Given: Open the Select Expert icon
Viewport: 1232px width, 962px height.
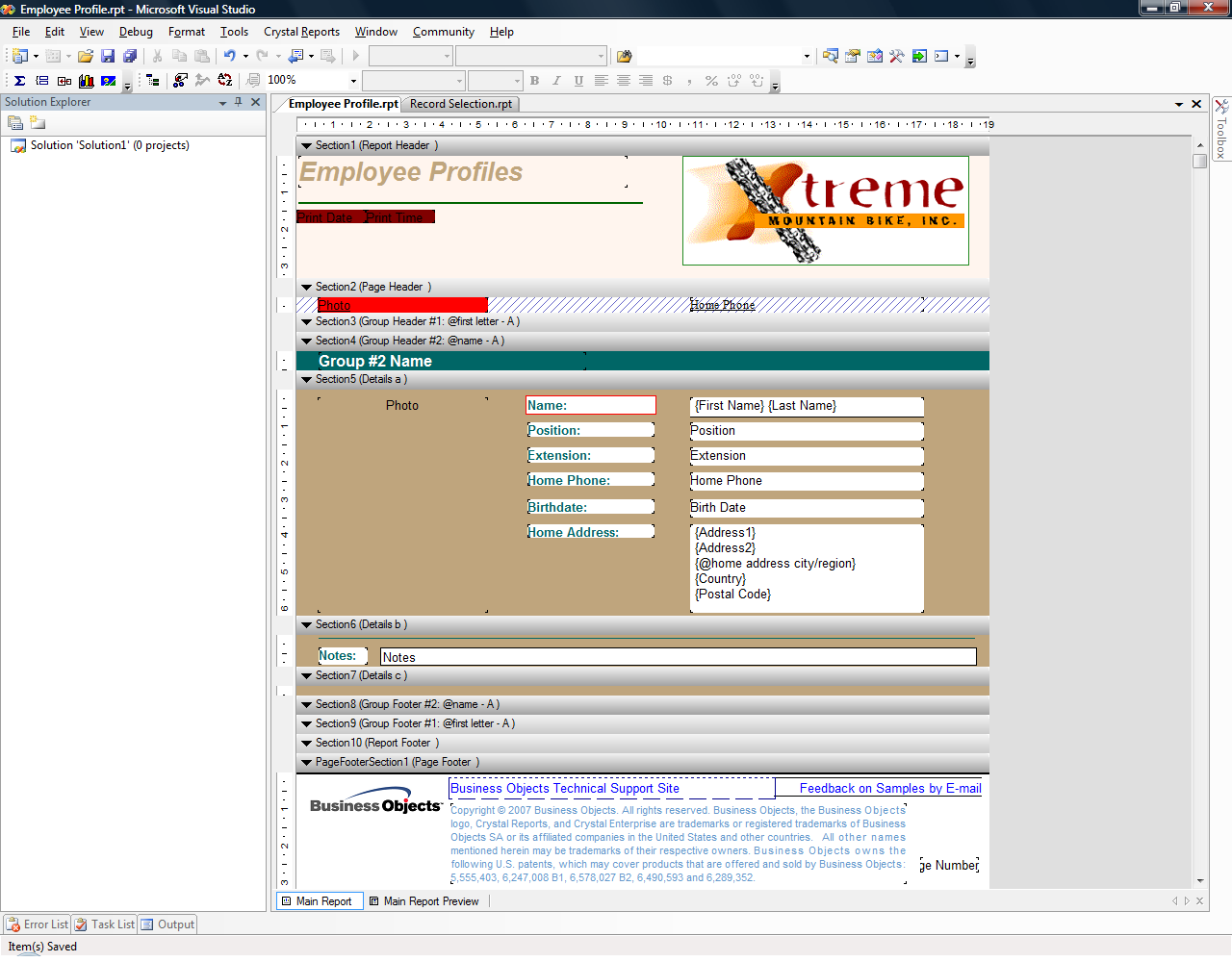Looking at the screenshot, I should pos(180,81).
